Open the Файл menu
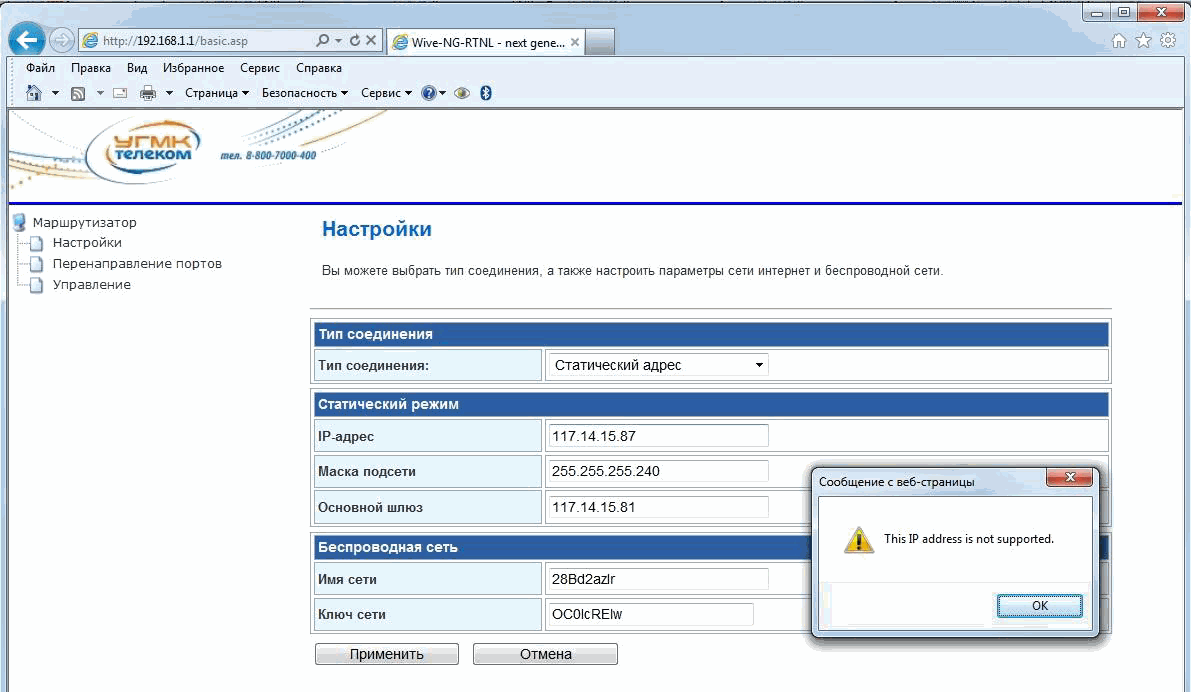The height and width of the screenshot is (692, 1191). point(41,68)
